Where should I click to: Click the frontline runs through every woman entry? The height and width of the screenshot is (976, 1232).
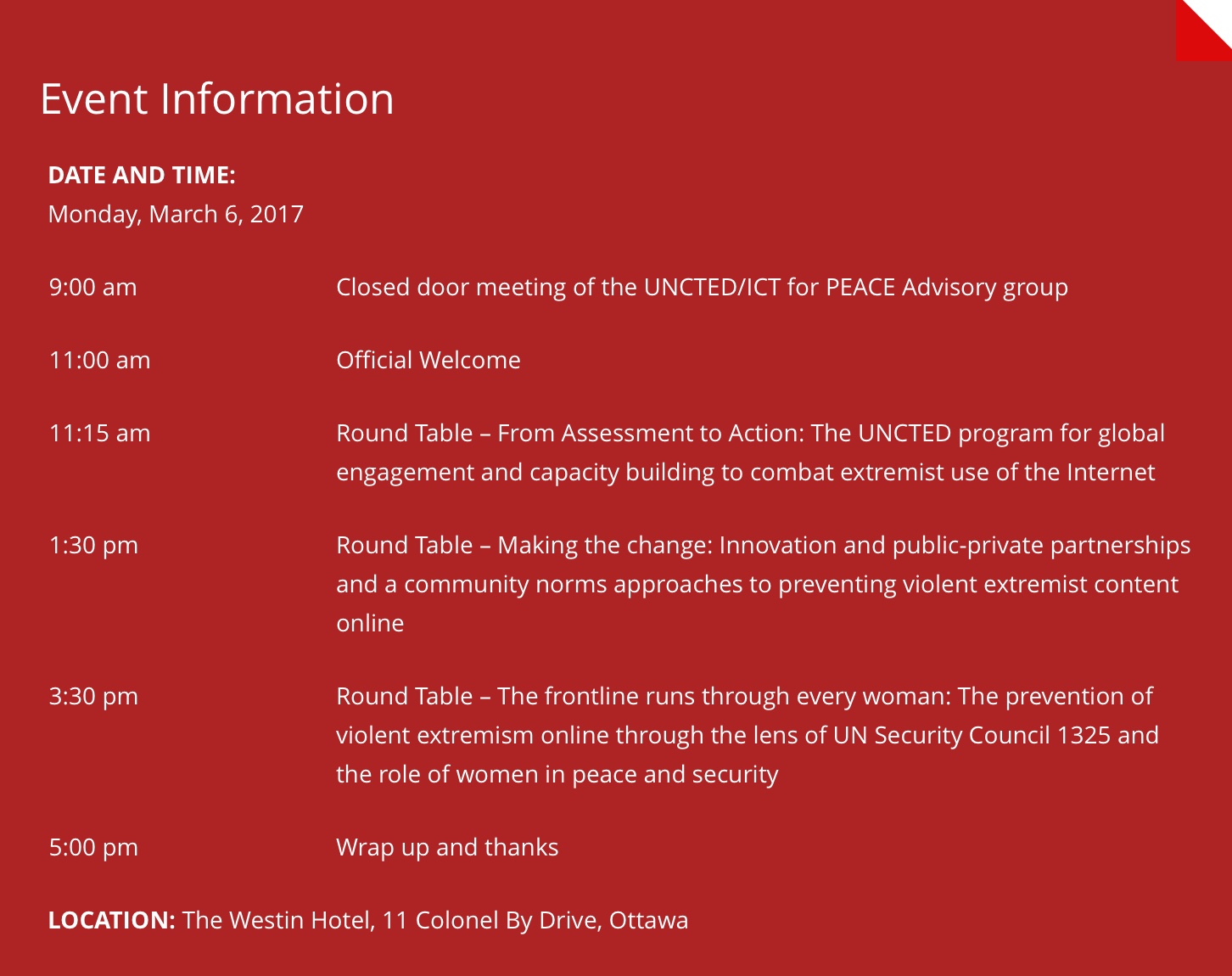coord(744,697)
